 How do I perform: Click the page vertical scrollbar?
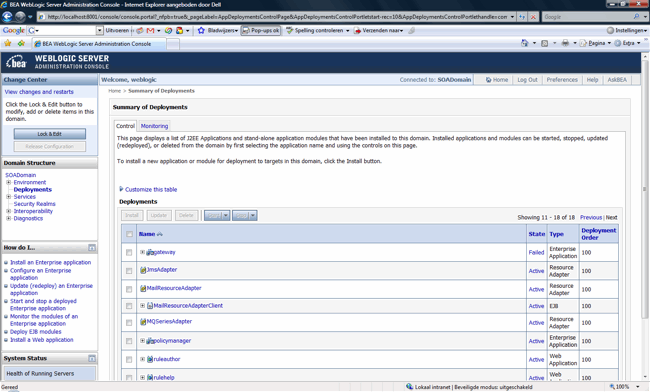click(x=645, y=215)
